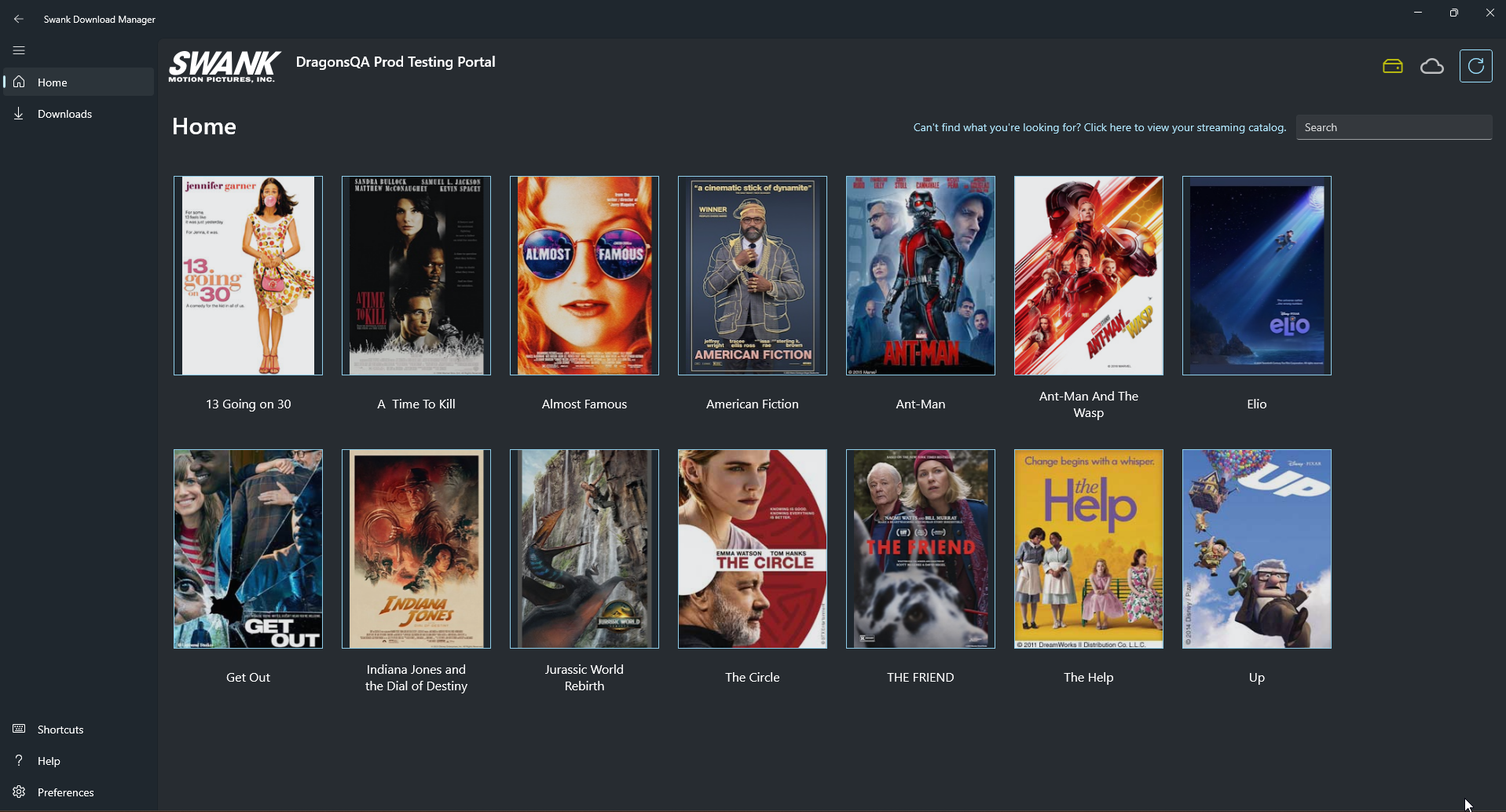Select the Almost Famous poster
This screenshot has width=1506, height=812.
pos(584,276)
